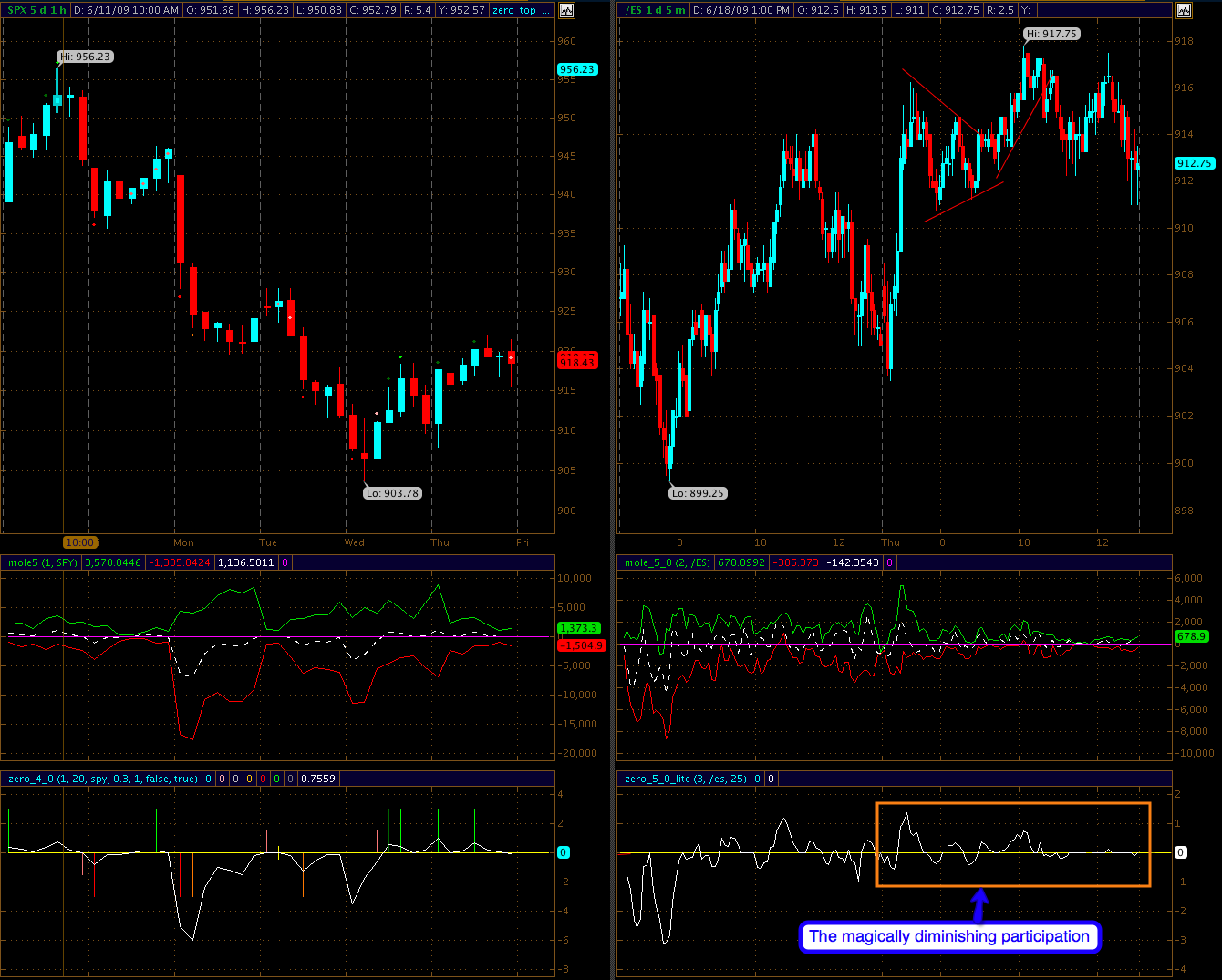1222x980 pixels.
Task: Open zero_4_0 study header label
Action: pyautogui.click(x=102, y=779)
